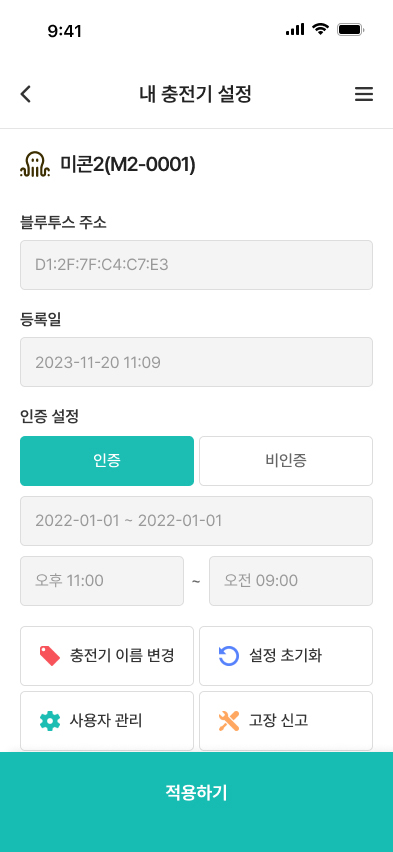Switch to 비인증 mode

286,461
